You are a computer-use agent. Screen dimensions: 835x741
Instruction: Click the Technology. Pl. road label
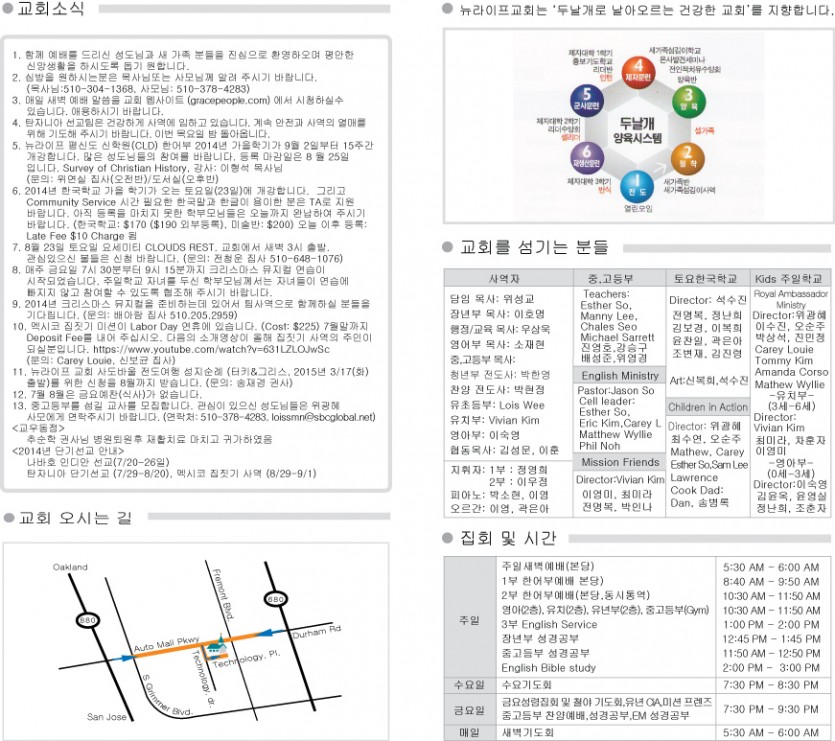pyautogui.click(x=246, y=659)
